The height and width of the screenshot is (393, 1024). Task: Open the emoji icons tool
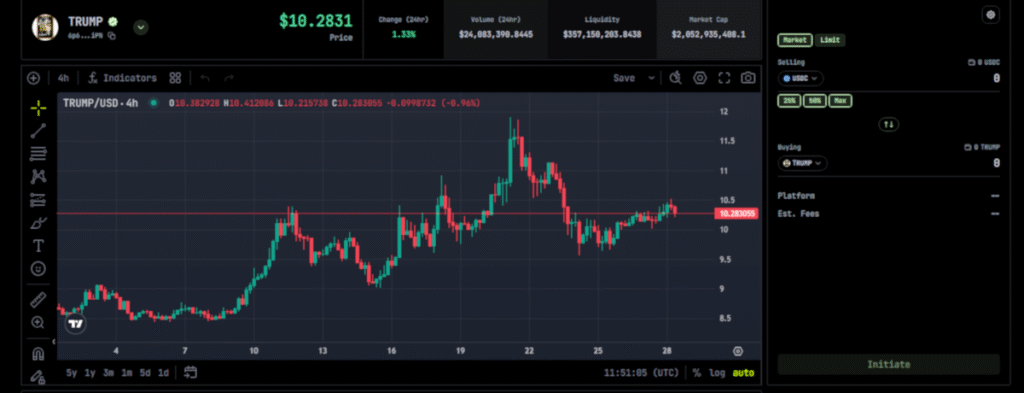(x=38, y=268)
